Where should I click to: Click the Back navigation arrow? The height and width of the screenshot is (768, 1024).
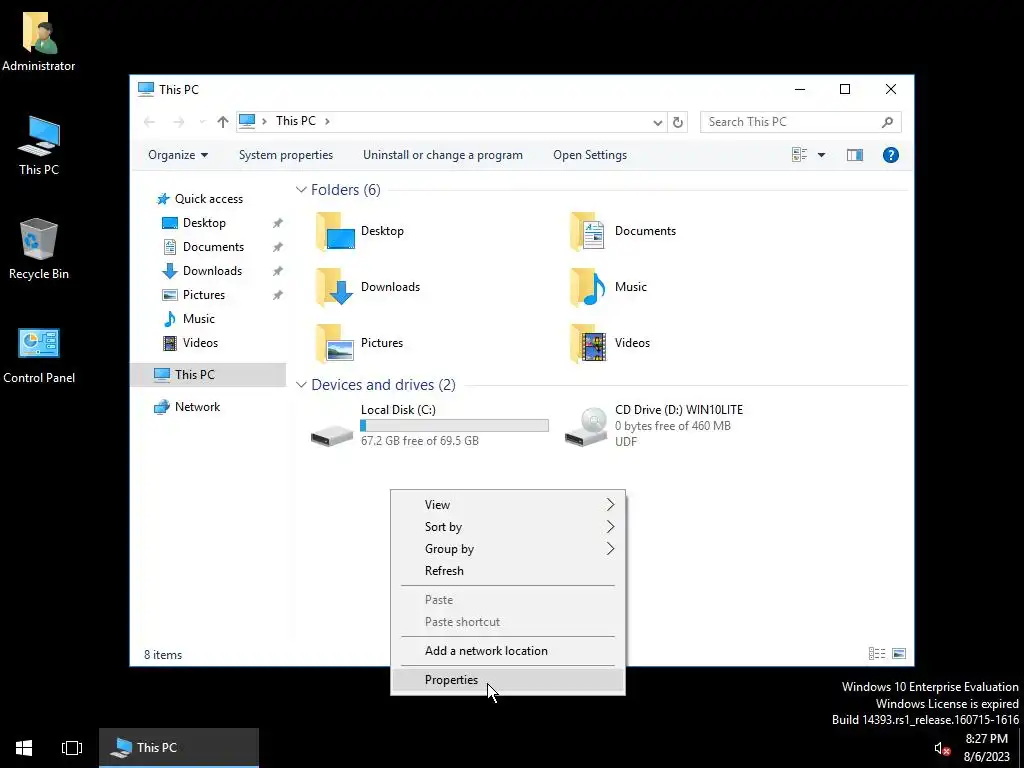(x=150, y=121)
